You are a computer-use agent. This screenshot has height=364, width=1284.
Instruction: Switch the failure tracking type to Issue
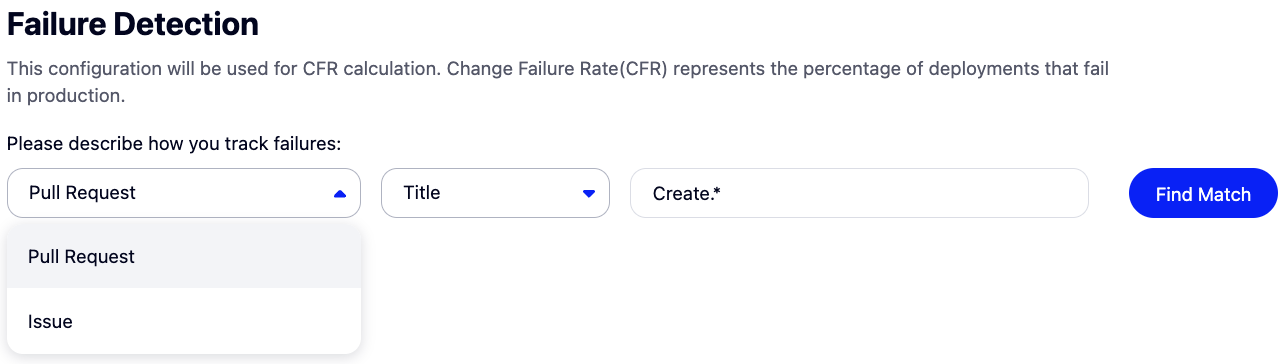click(x=183, y=322)
